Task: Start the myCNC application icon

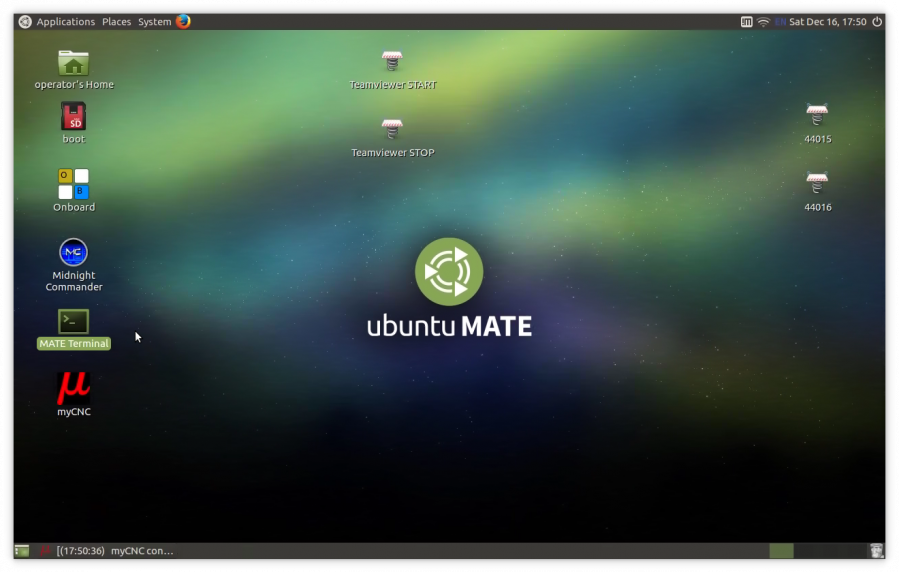Action: pyautogui.click(x=73, y=387)
